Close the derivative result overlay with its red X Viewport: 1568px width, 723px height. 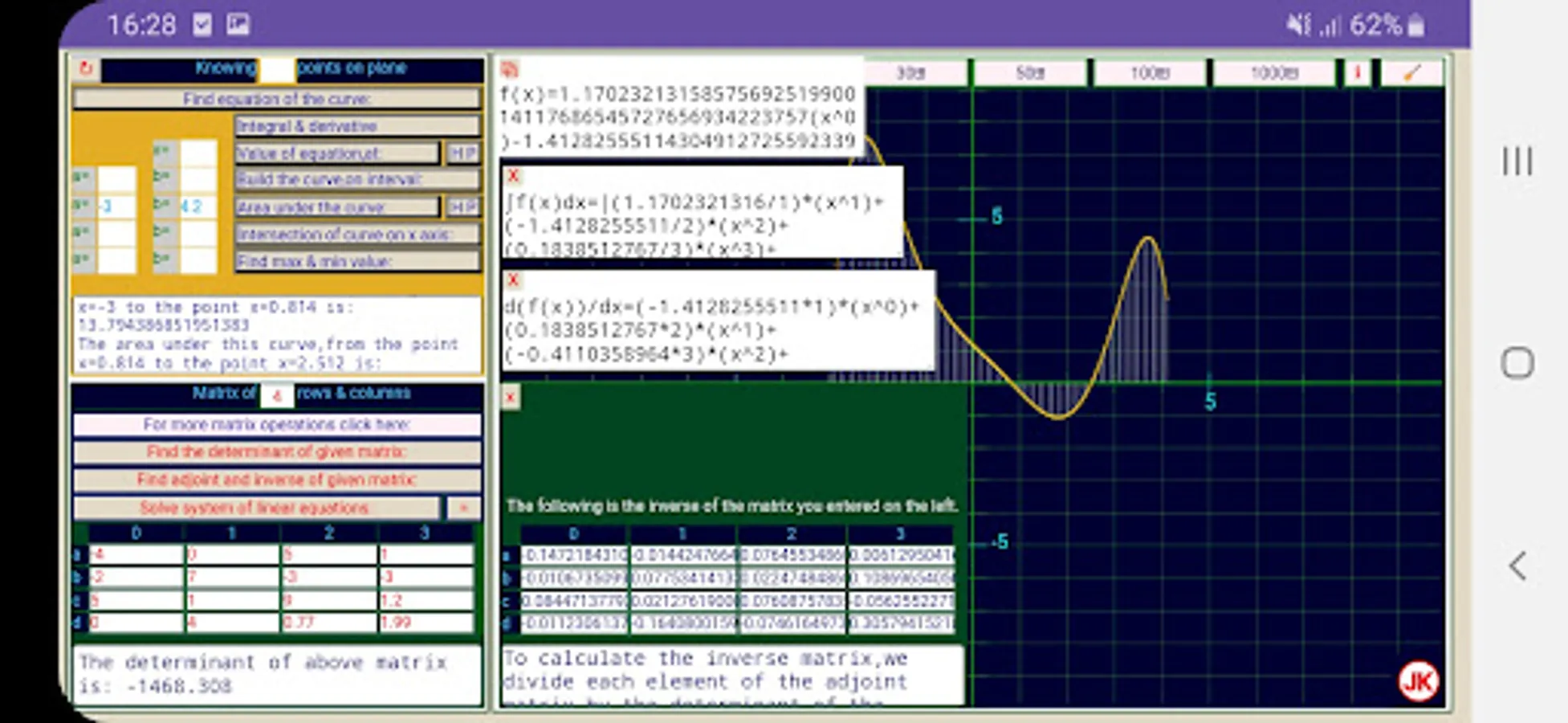click(511, 280)
